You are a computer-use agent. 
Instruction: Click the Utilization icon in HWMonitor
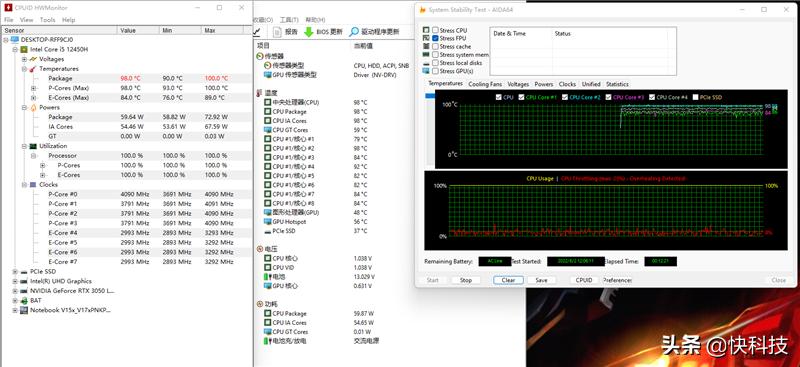33,146
